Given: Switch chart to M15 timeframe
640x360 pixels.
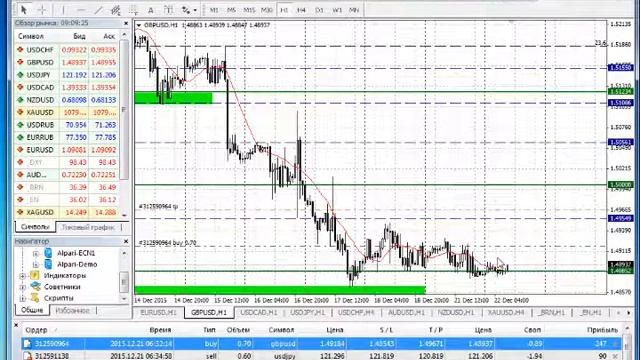Looking at the screenshot, I should [249, 10].
